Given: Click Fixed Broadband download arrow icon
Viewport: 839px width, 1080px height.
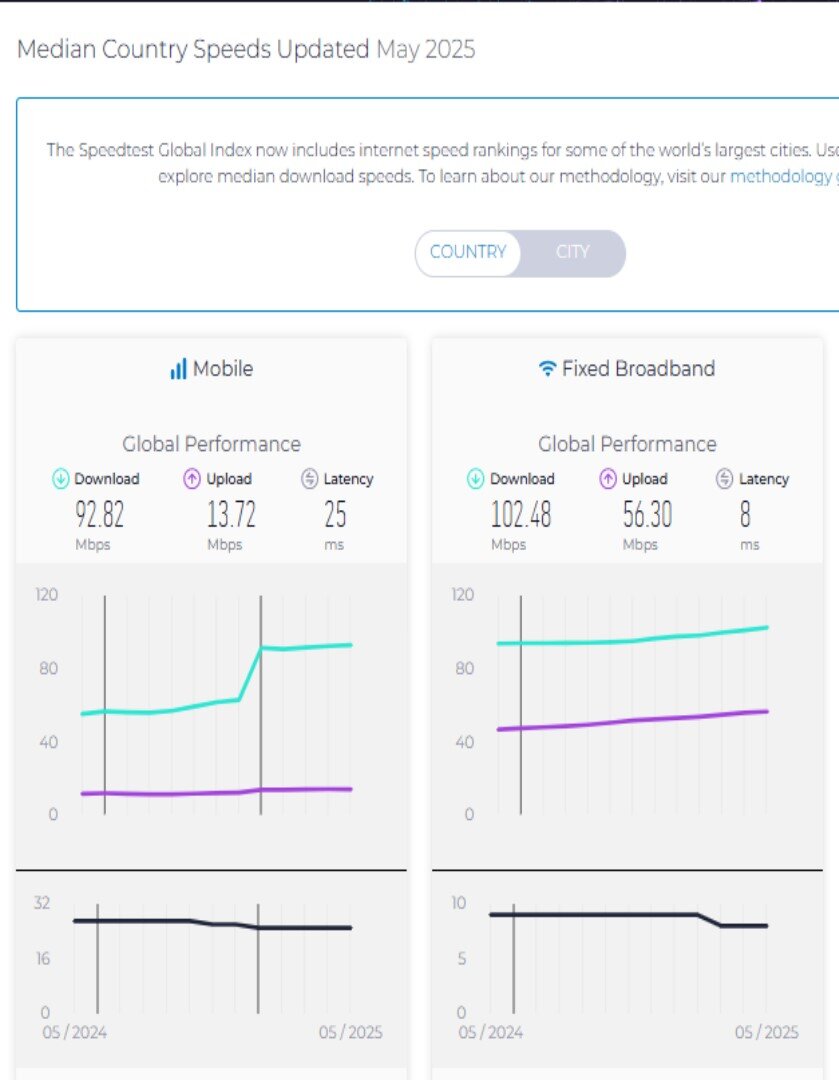Looking at the screenshot, I should pos(476,479).
